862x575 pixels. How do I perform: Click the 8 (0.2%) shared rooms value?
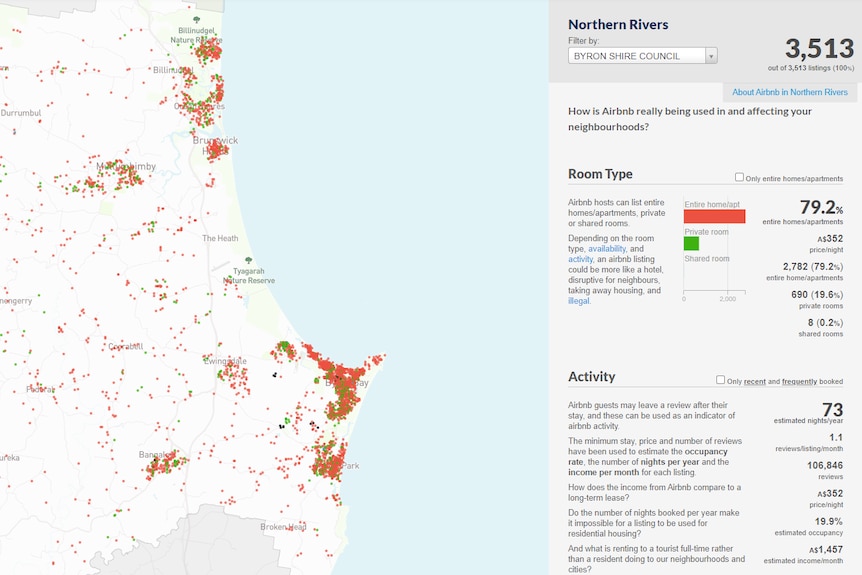tap(825, 323)
